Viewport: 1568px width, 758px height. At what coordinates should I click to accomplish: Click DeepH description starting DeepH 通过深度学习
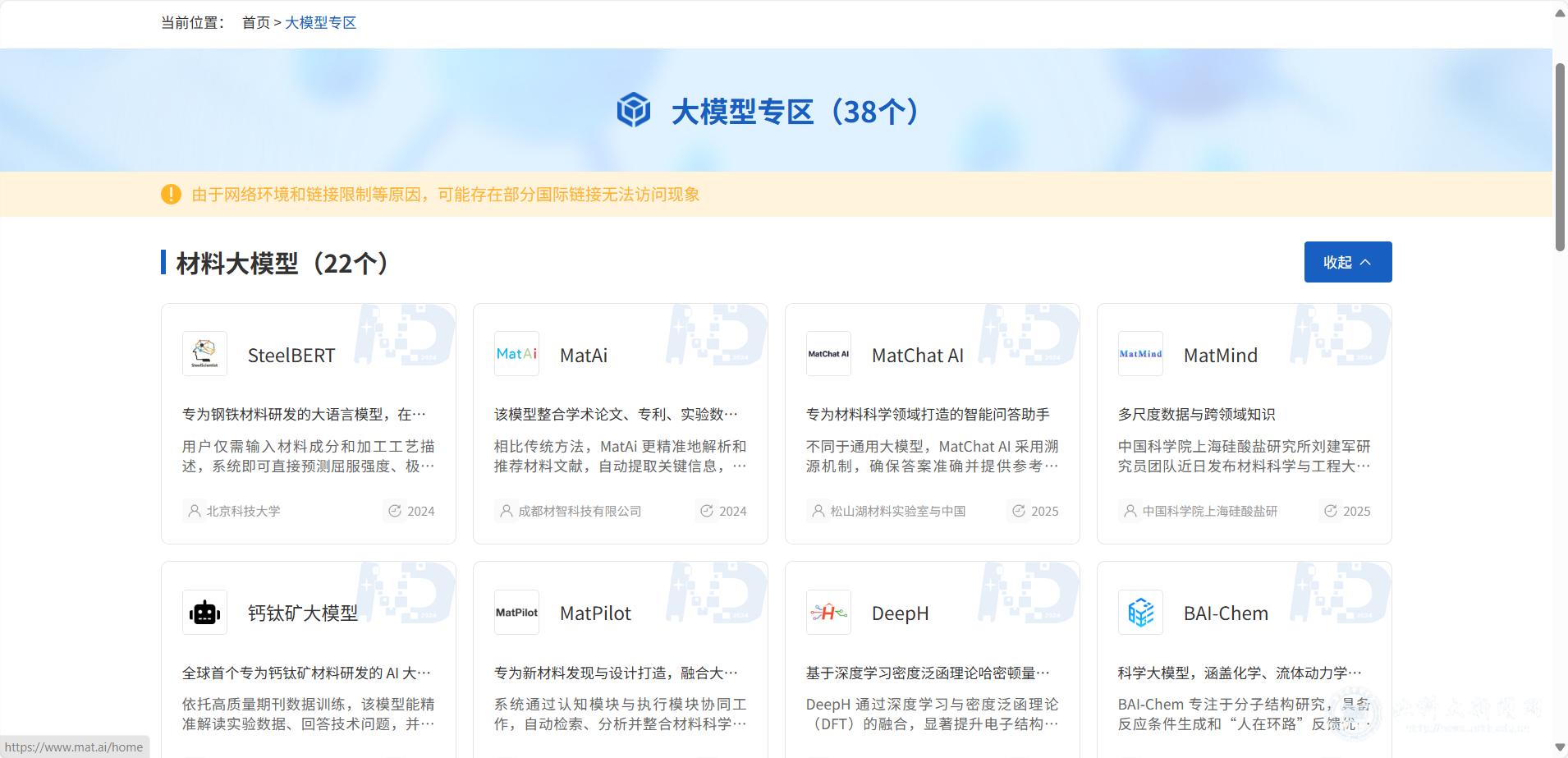point(932,714)
